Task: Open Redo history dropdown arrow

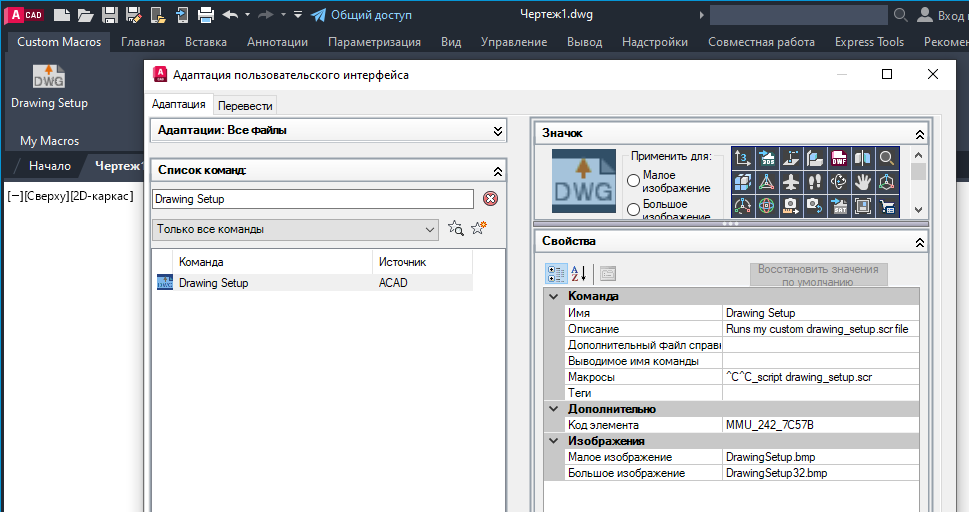Action: click(284, 15)
